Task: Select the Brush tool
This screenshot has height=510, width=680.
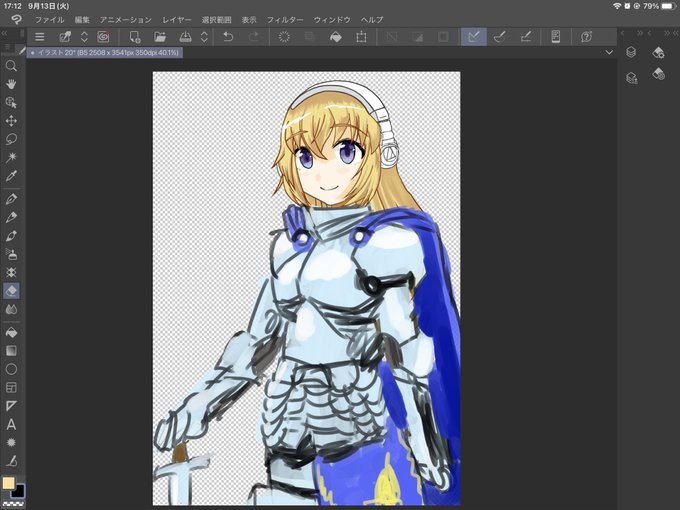Action: click(x=11, y=235)
